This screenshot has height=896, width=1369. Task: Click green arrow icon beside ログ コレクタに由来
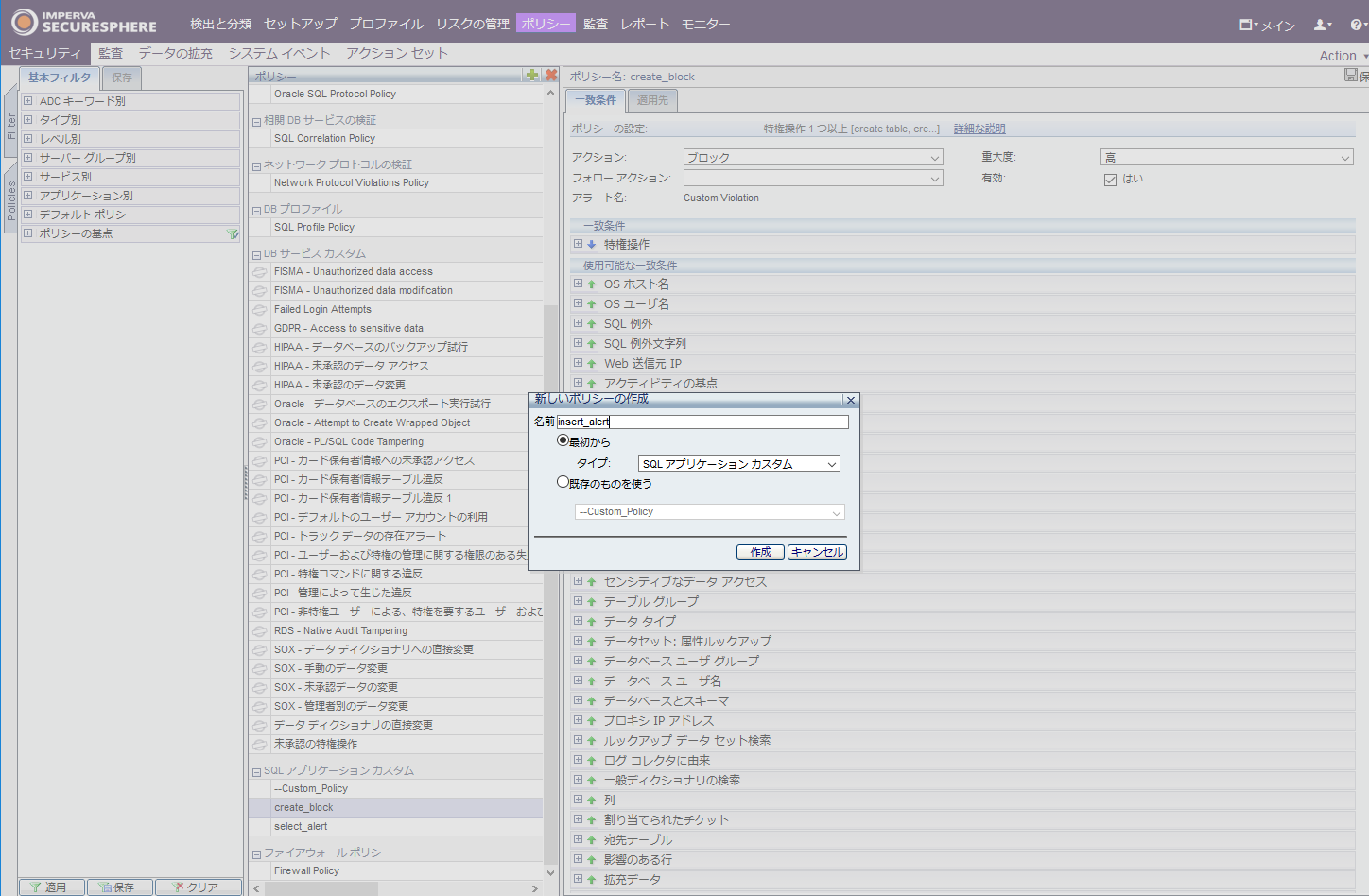click(x=592, y=761)
